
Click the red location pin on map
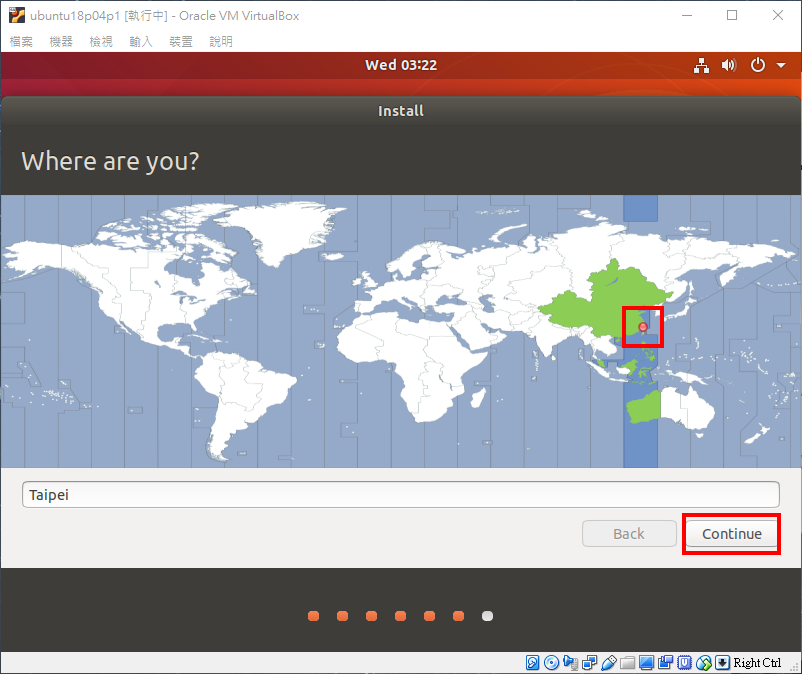[643, 327]
